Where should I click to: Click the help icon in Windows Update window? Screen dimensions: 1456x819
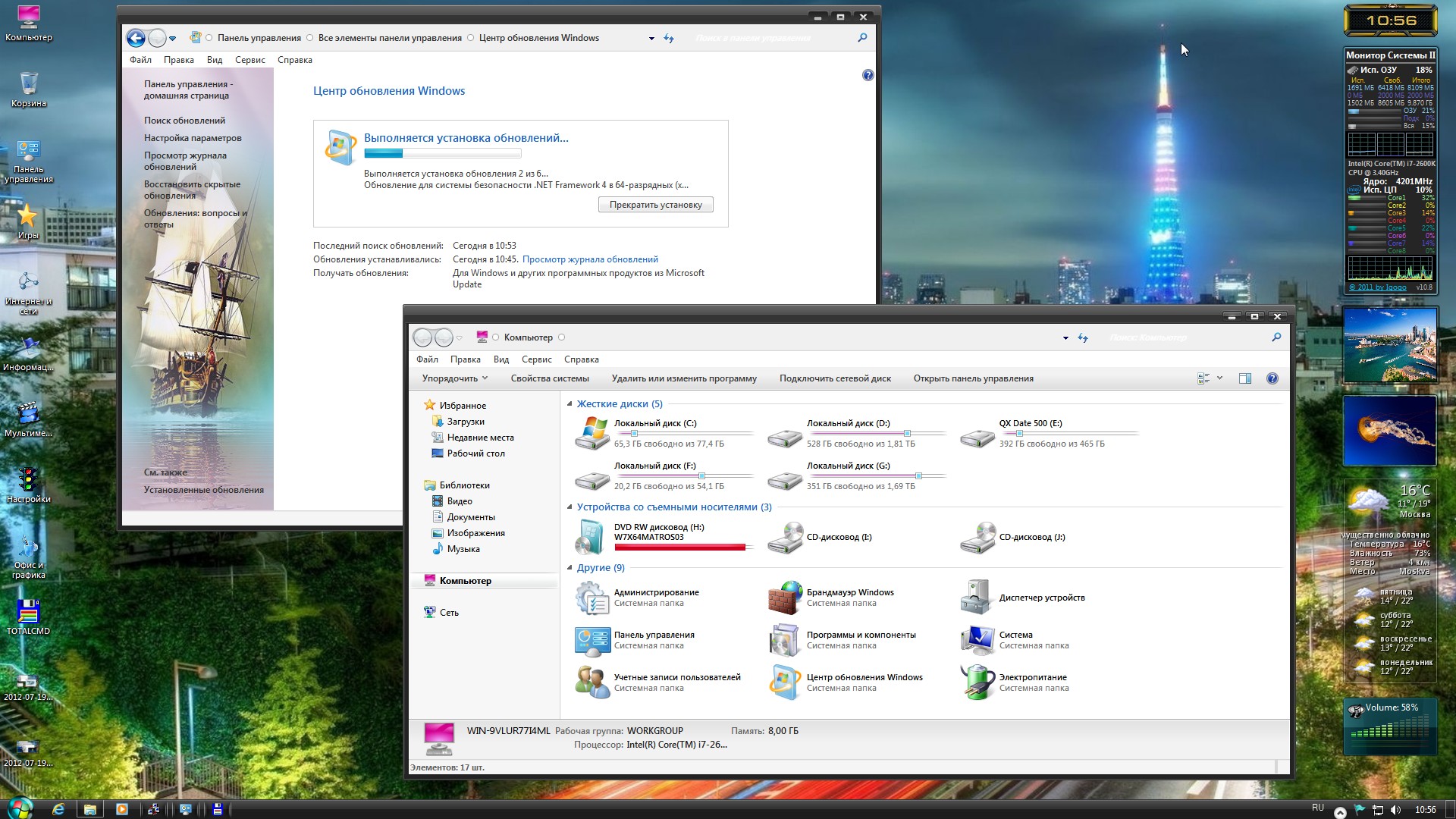coord(868,75)
